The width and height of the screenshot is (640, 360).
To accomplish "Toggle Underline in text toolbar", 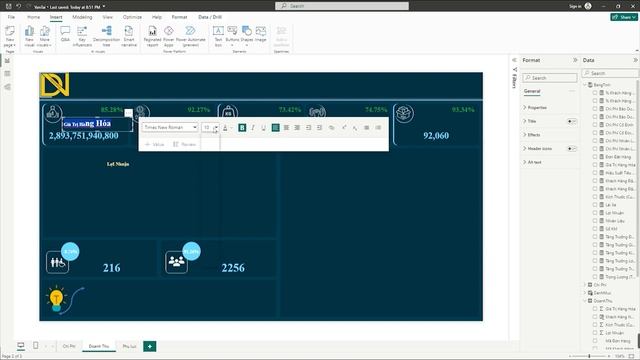I will [264, 128].
